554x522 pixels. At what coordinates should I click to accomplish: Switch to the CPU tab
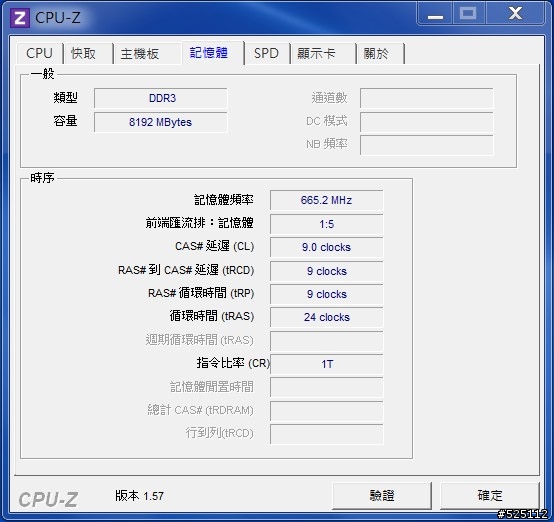pos(39,54)
